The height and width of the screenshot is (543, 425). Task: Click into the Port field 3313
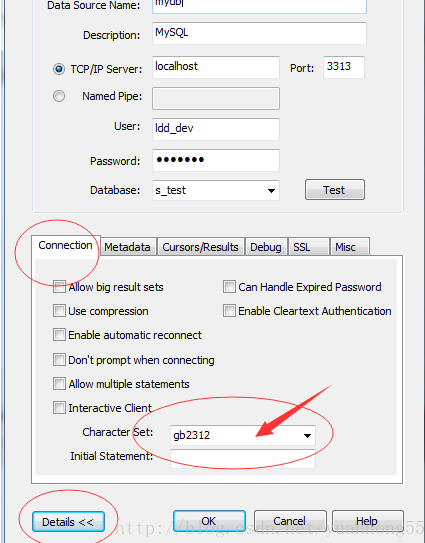point(344,67)
